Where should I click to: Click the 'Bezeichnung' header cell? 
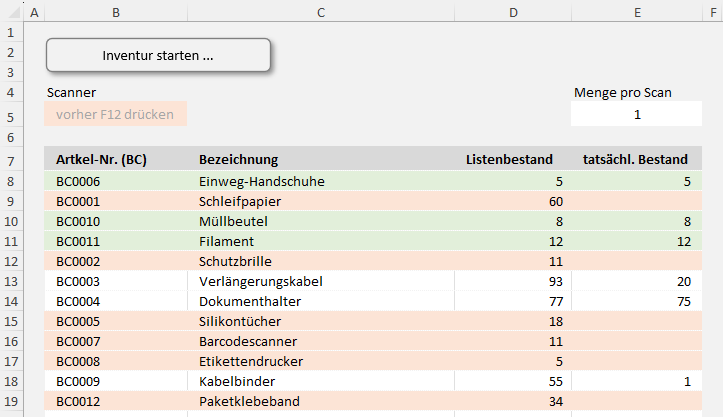[x=239, y=160]
